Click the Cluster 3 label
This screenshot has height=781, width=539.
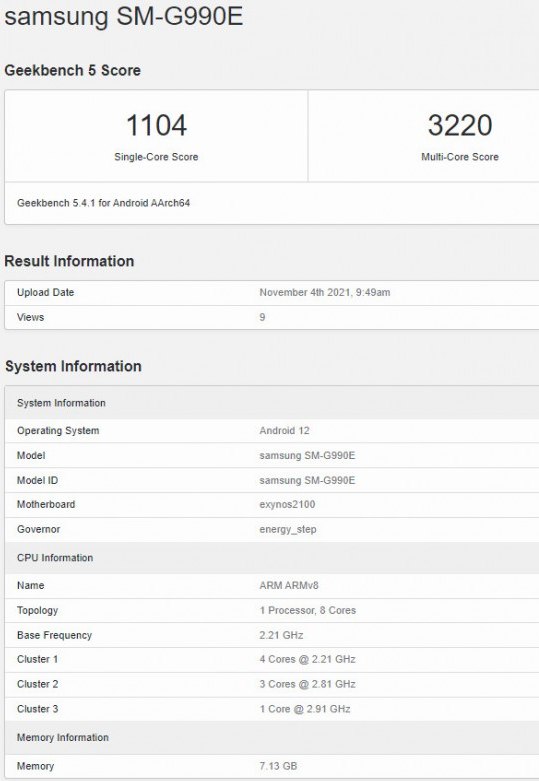37,709
